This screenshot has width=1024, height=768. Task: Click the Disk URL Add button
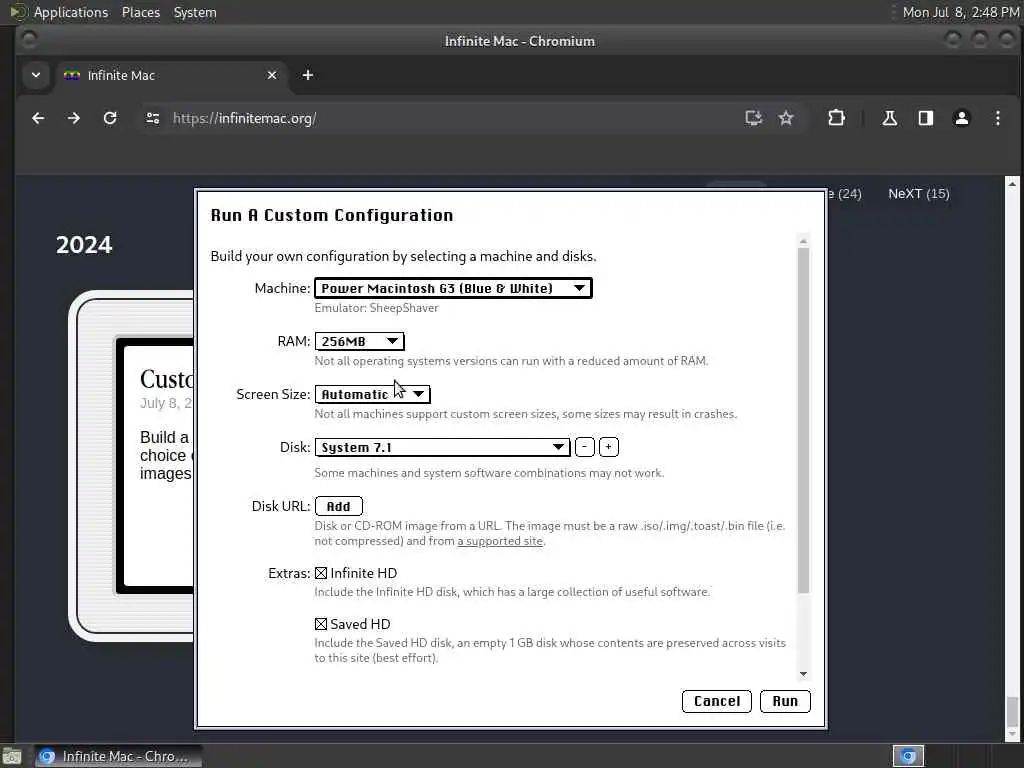[x=338, y=506]
